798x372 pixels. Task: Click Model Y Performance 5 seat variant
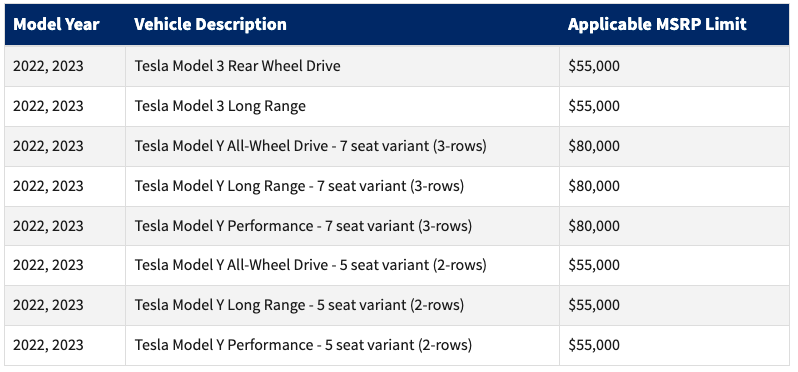click(303, 345)
